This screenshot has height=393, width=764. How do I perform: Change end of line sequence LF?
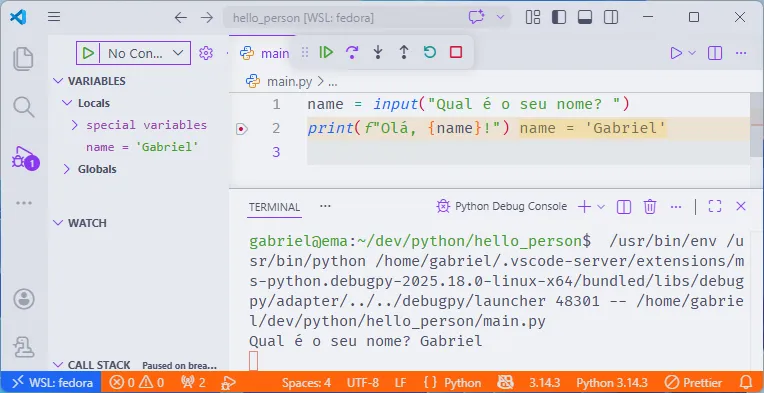[401, 382]
